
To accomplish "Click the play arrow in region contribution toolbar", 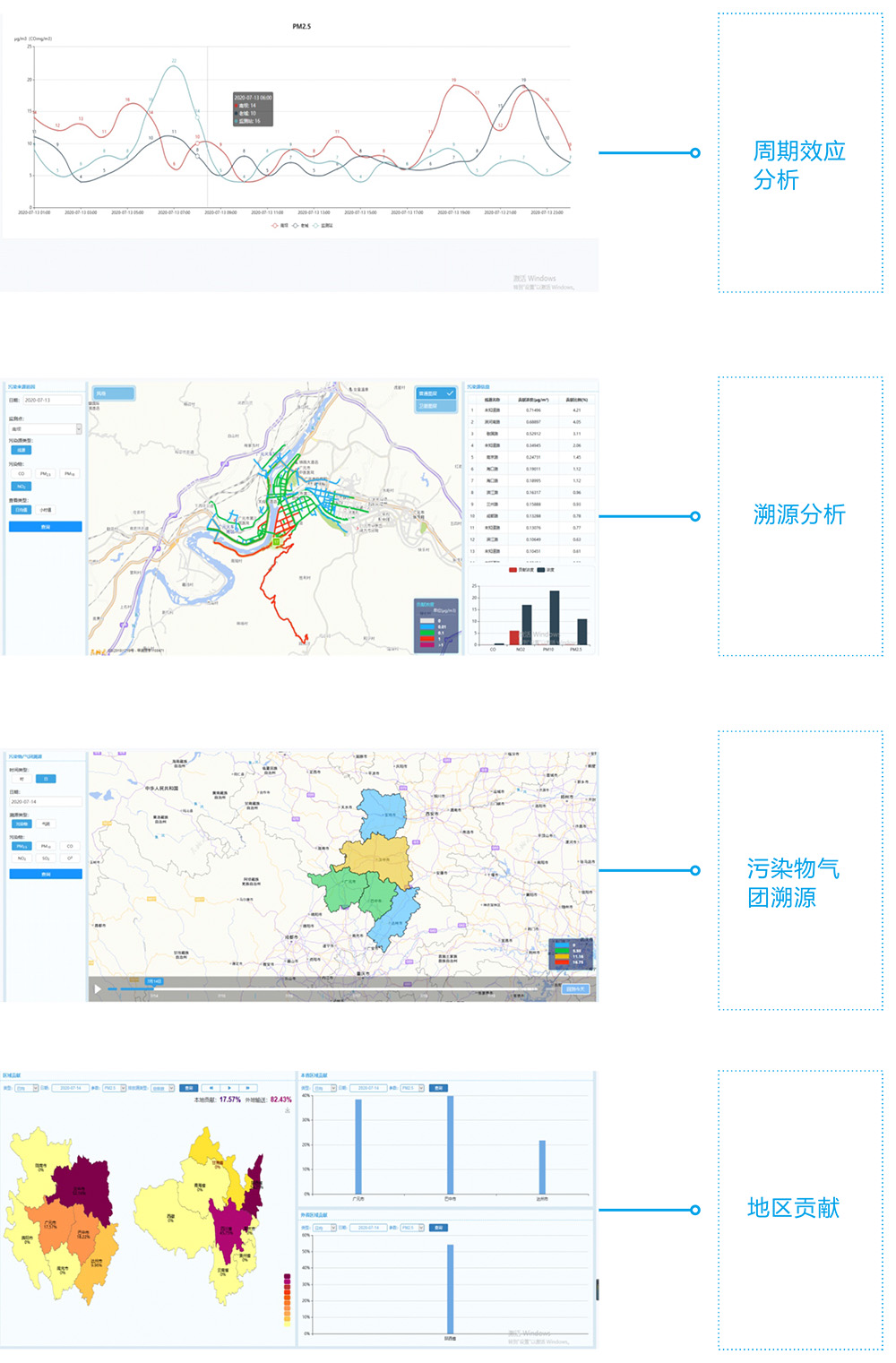I will coord(229,1088).
